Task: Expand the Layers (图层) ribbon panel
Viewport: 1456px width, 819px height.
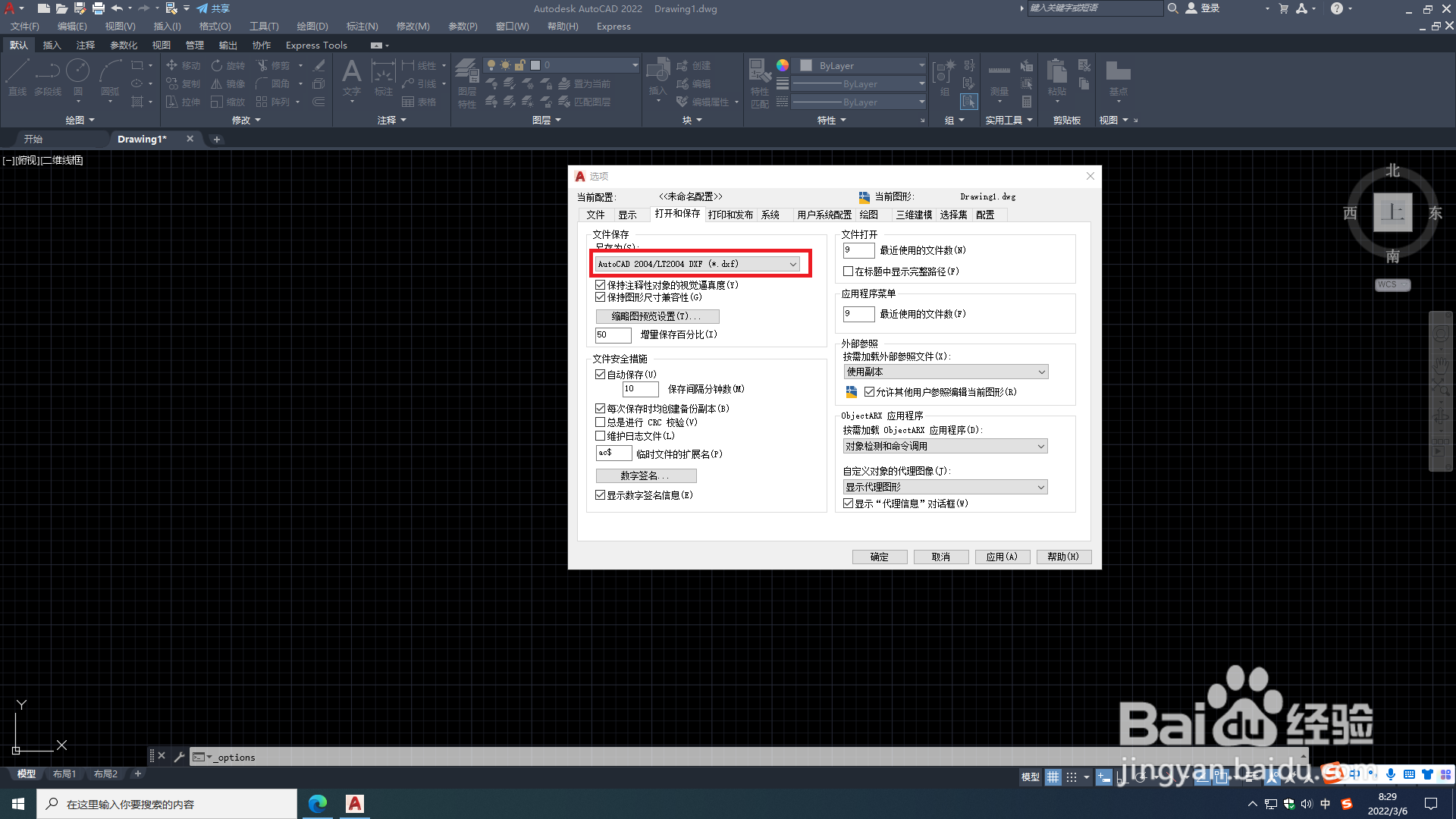Action: pos(546,120)
